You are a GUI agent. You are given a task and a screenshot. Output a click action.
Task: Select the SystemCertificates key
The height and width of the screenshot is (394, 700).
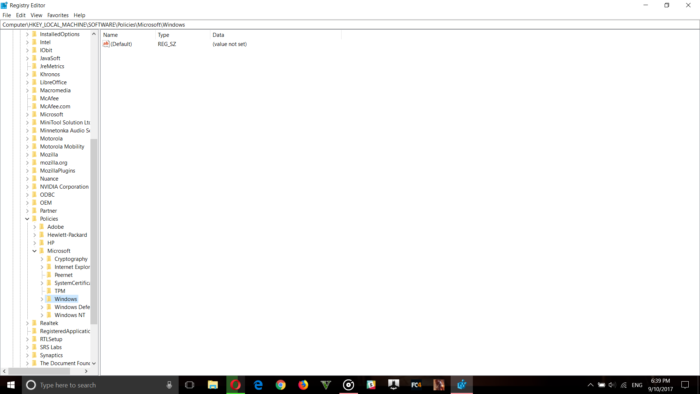point(72,283)
